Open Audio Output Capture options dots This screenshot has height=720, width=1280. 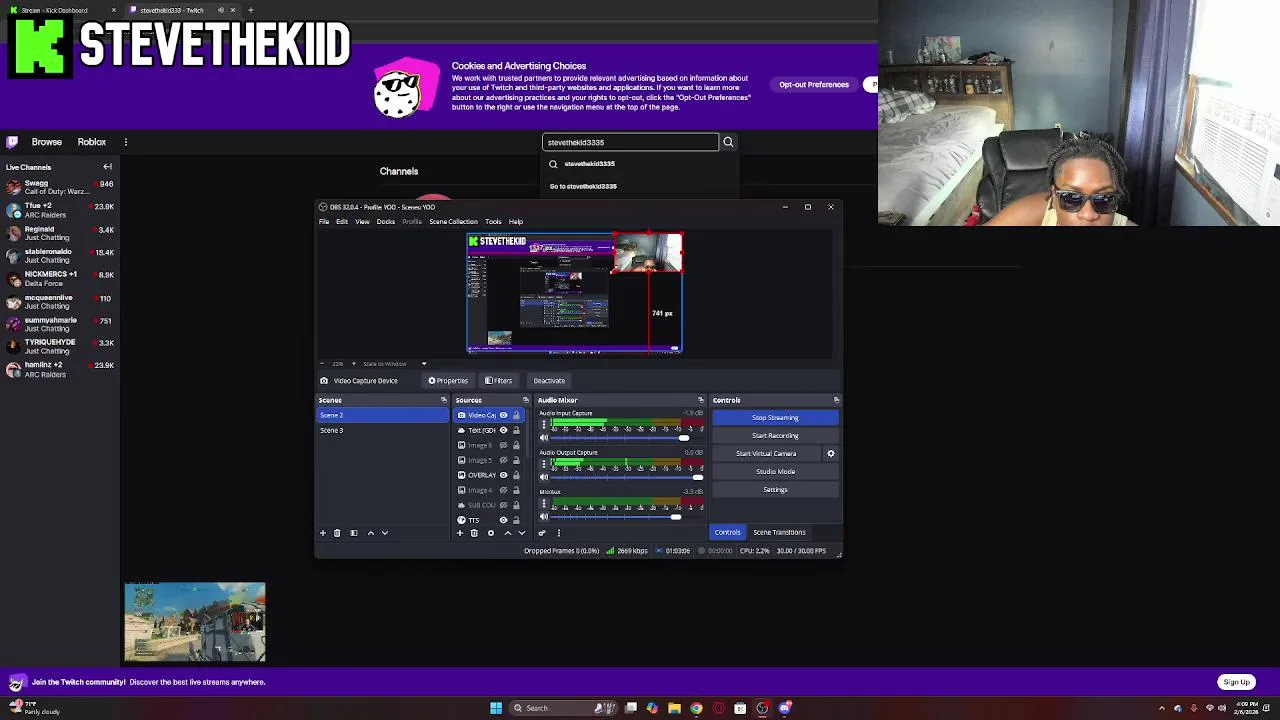(544, 464)
